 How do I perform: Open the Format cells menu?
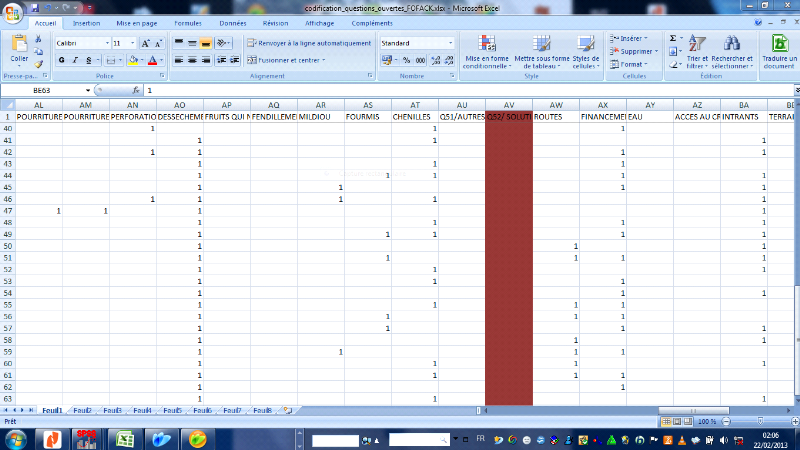point(629,64)
